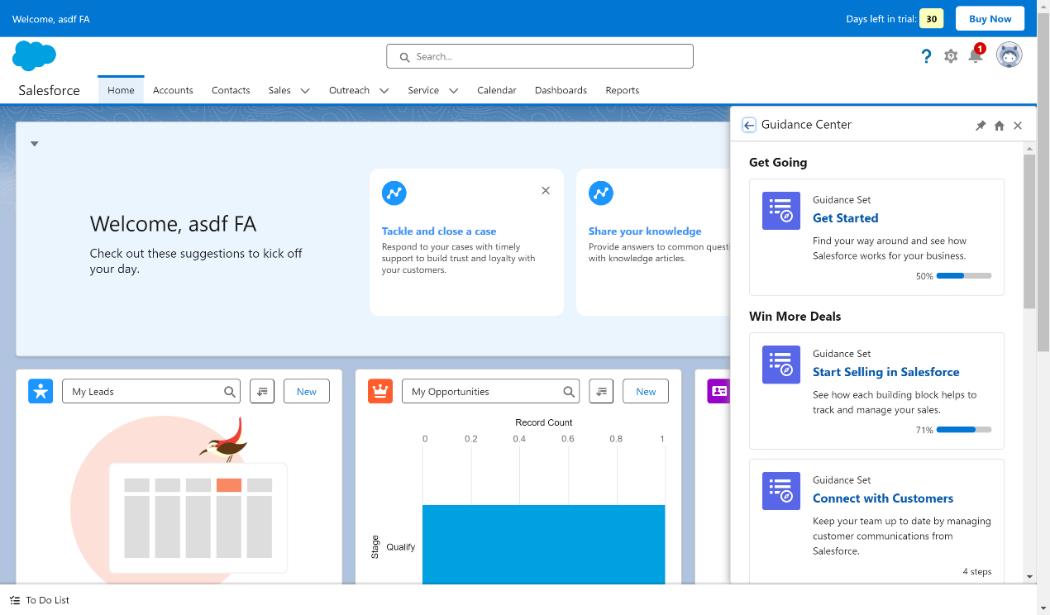The image size is (1050, 615).
Task: Open My Leads list display options
Action: [x=262, y=392]
